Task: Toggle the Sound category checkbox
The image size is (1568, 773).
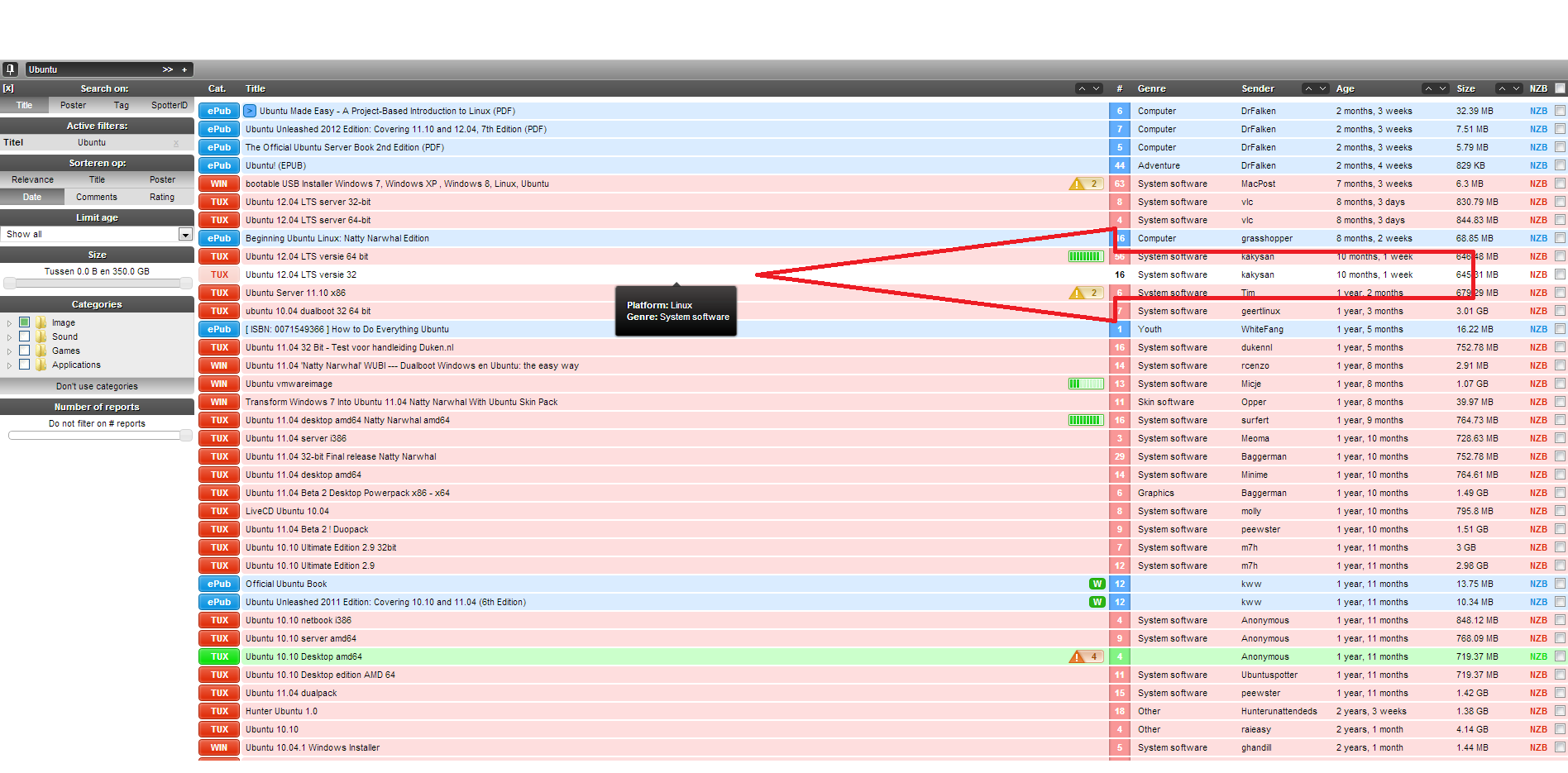Action: point(24,336)
